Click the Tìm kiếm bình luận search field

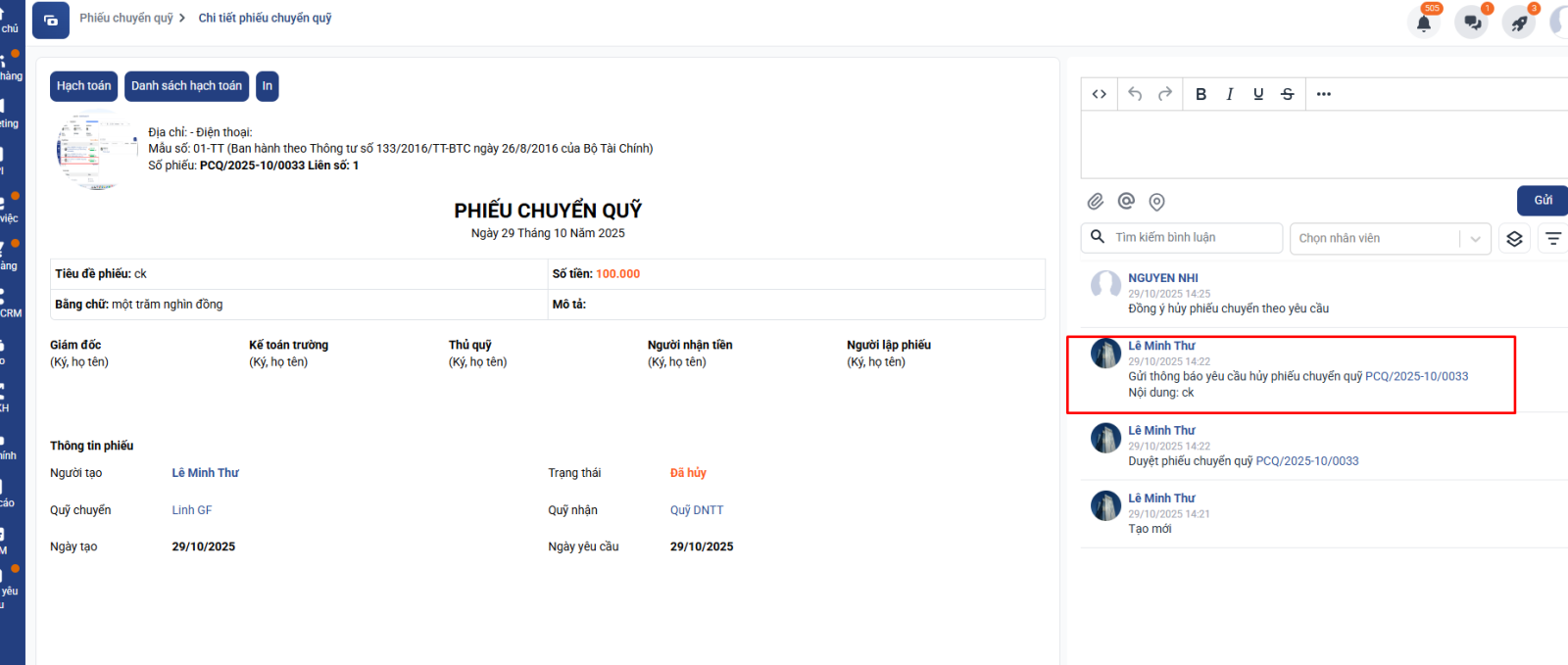pyautogui.click(x=1194, y=238)
